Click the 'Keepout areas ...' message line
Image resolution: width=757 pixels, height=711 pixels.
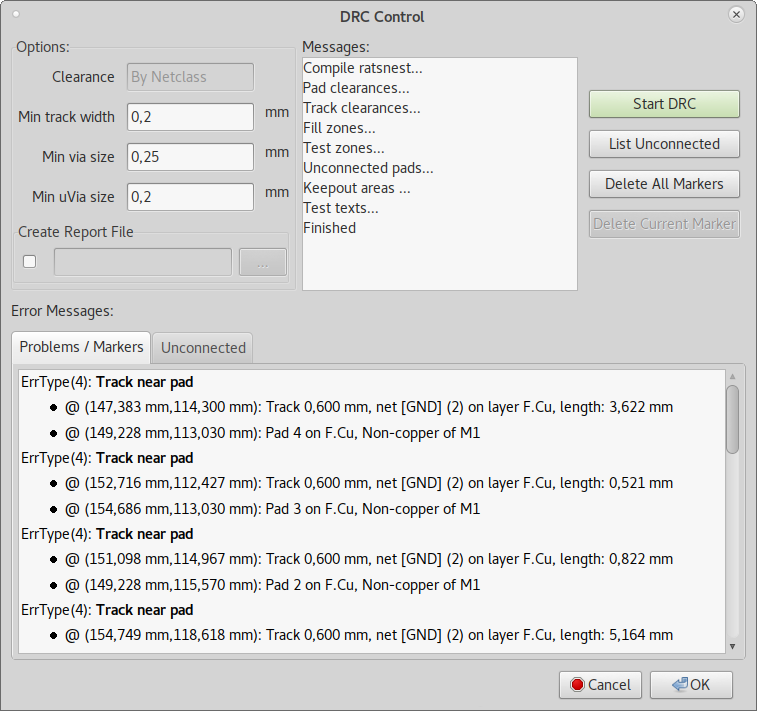[356, 188]
